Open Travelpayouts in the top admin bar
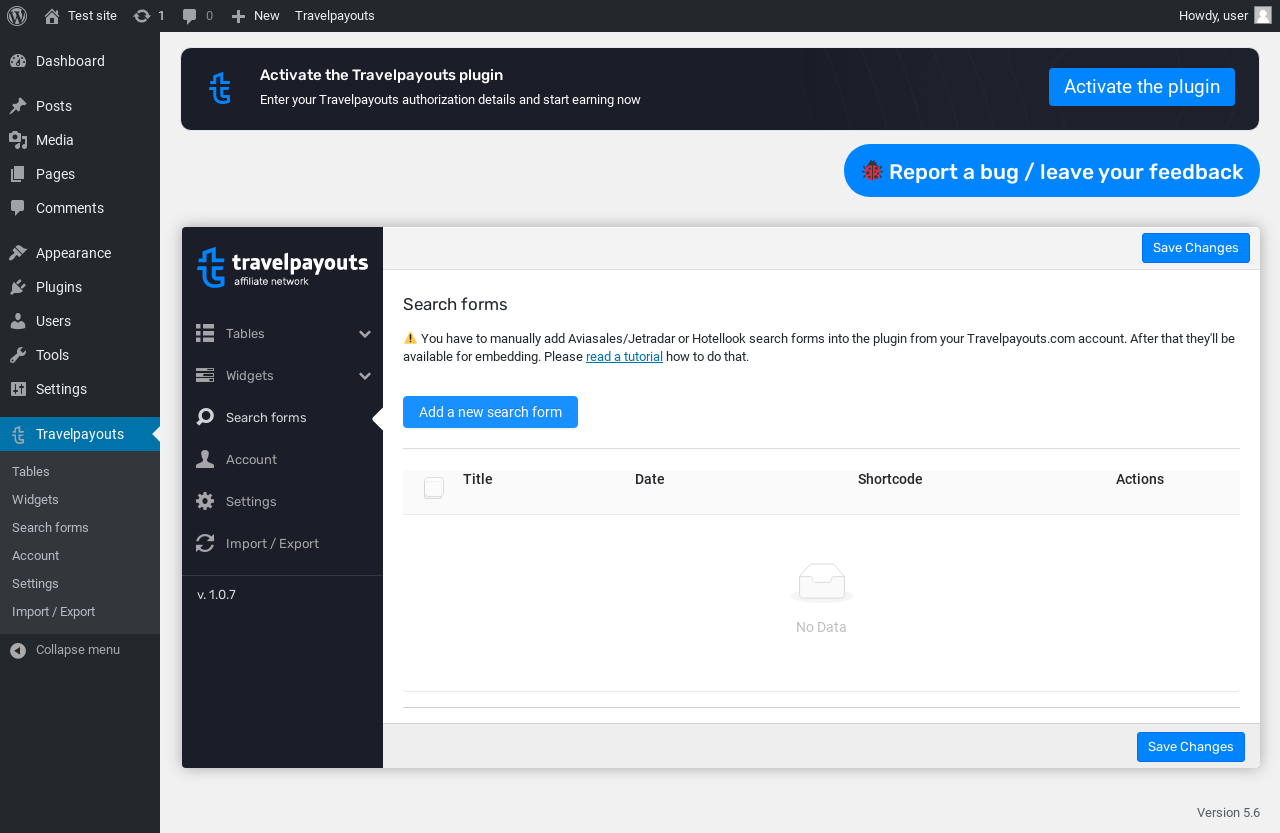 (x=335, y=16)
